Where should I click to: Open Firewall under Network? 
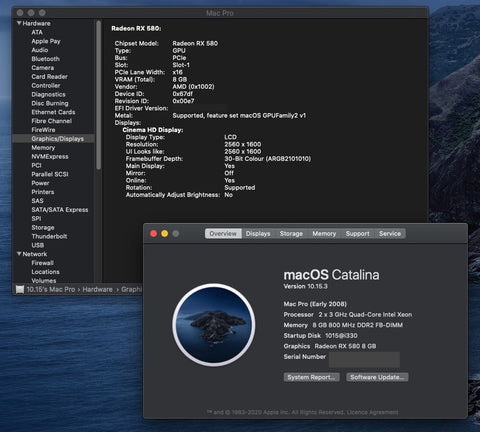(x=43, y=263)
